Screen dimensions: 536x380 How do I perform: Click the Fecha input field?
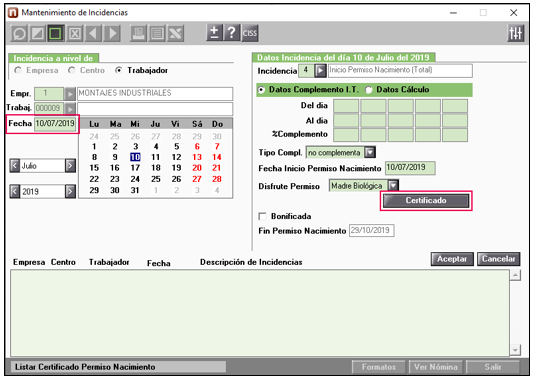coord(55,124)
